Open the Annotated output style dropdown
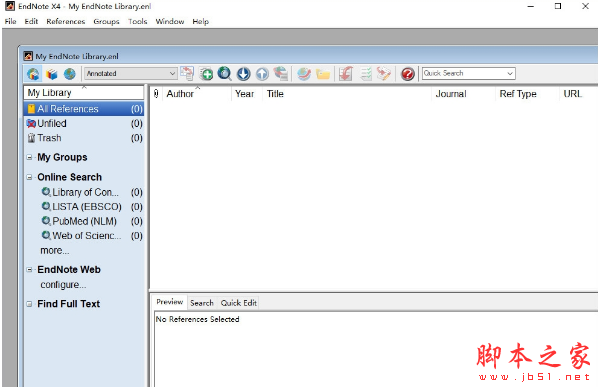Image resolution: width=598 pixels, height=387 pixels. click(131, 73)
